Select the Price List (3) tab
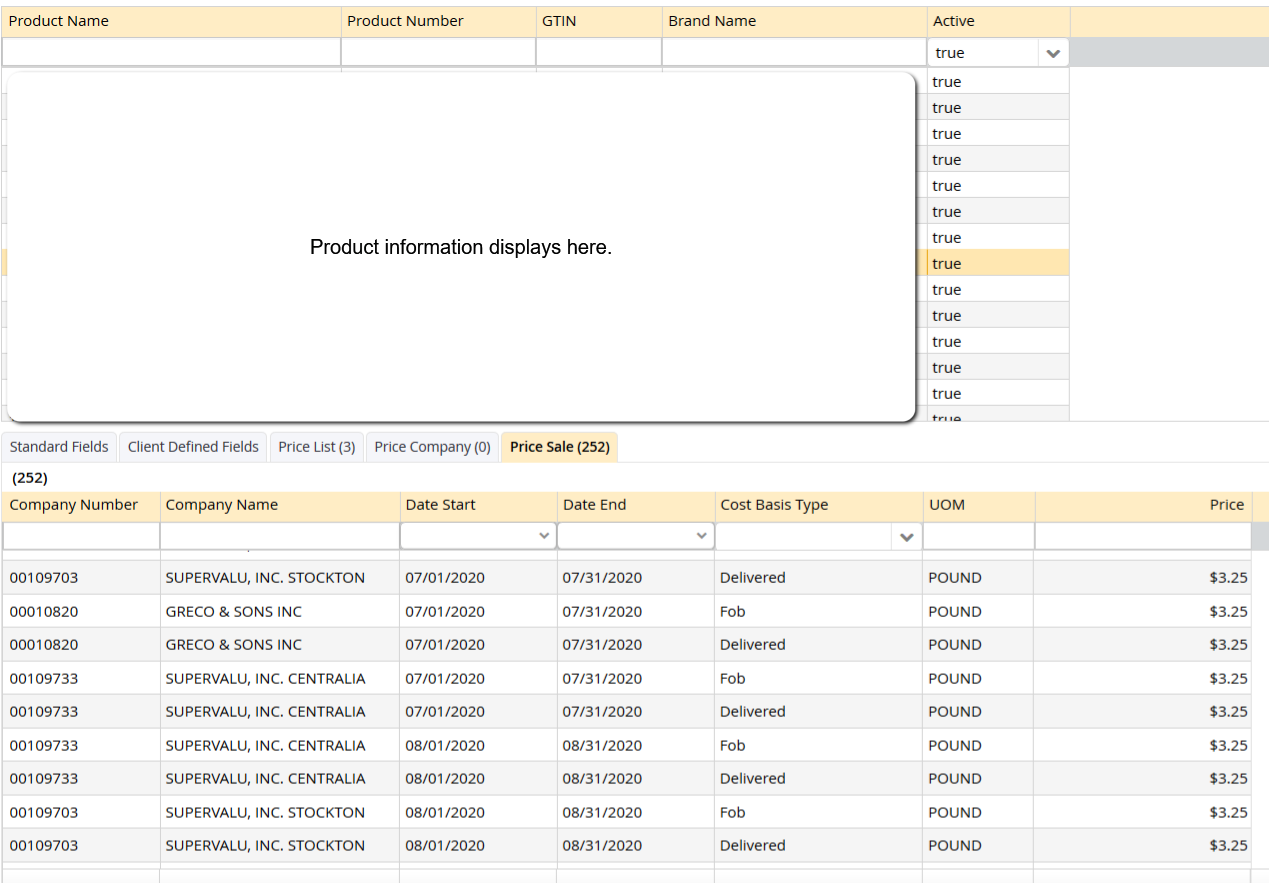Screen dimensions: 1269x883 pyautogui.click(x=316, y=447)
